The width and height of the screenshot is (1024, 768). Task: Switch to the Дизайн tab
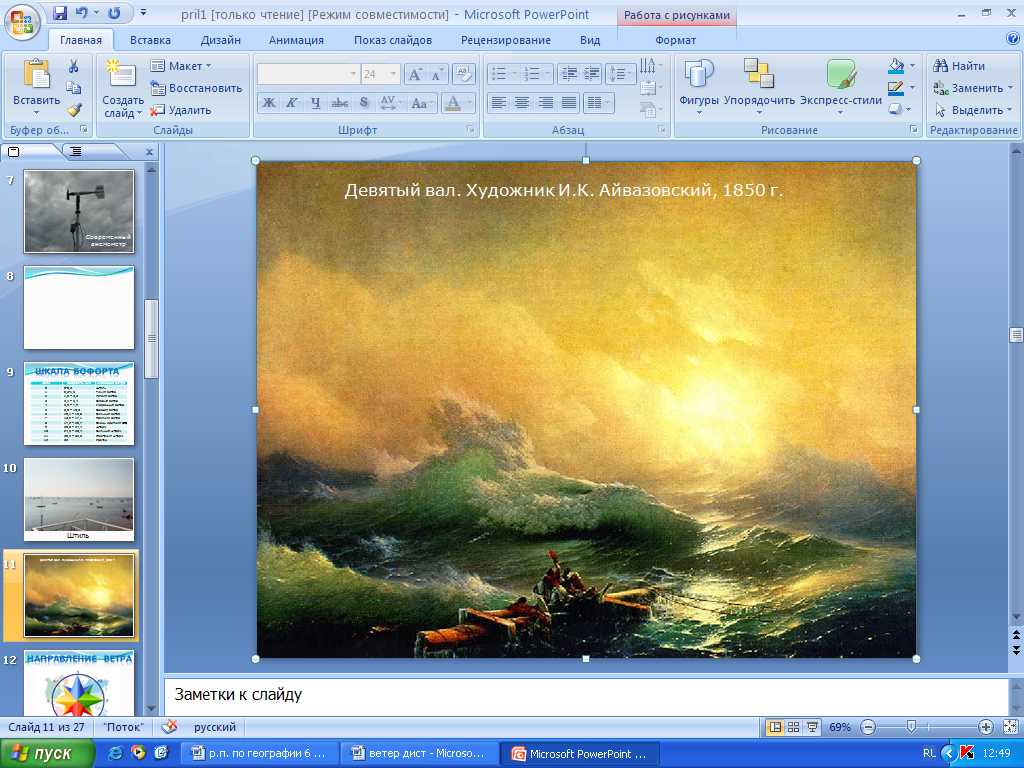(221, 40)
